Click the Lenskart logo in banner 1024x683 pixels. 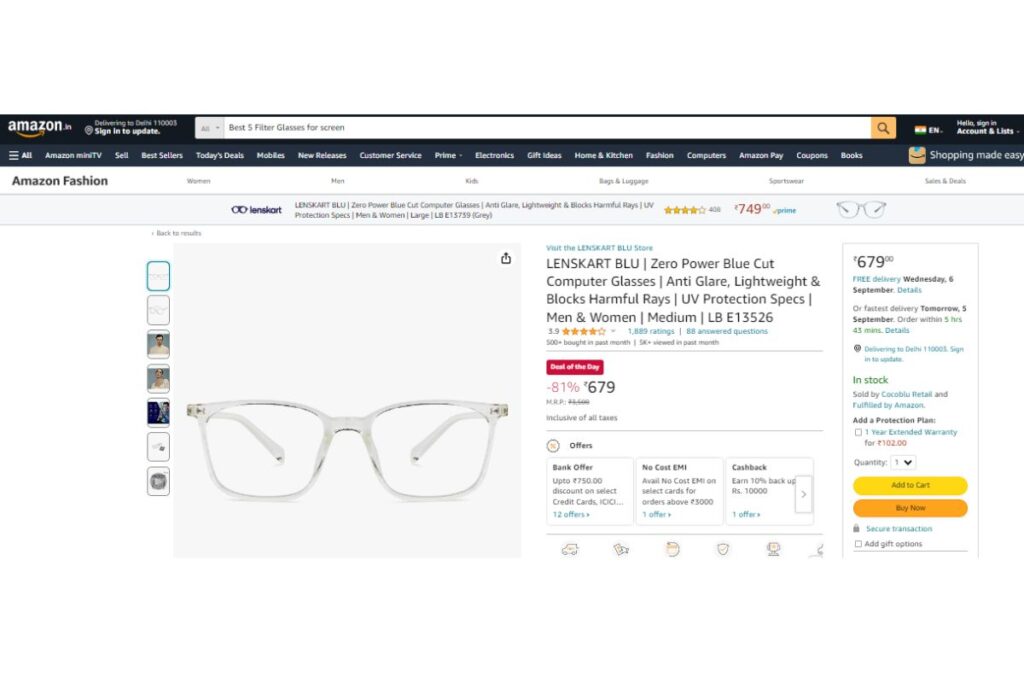[x=256, y=210]
